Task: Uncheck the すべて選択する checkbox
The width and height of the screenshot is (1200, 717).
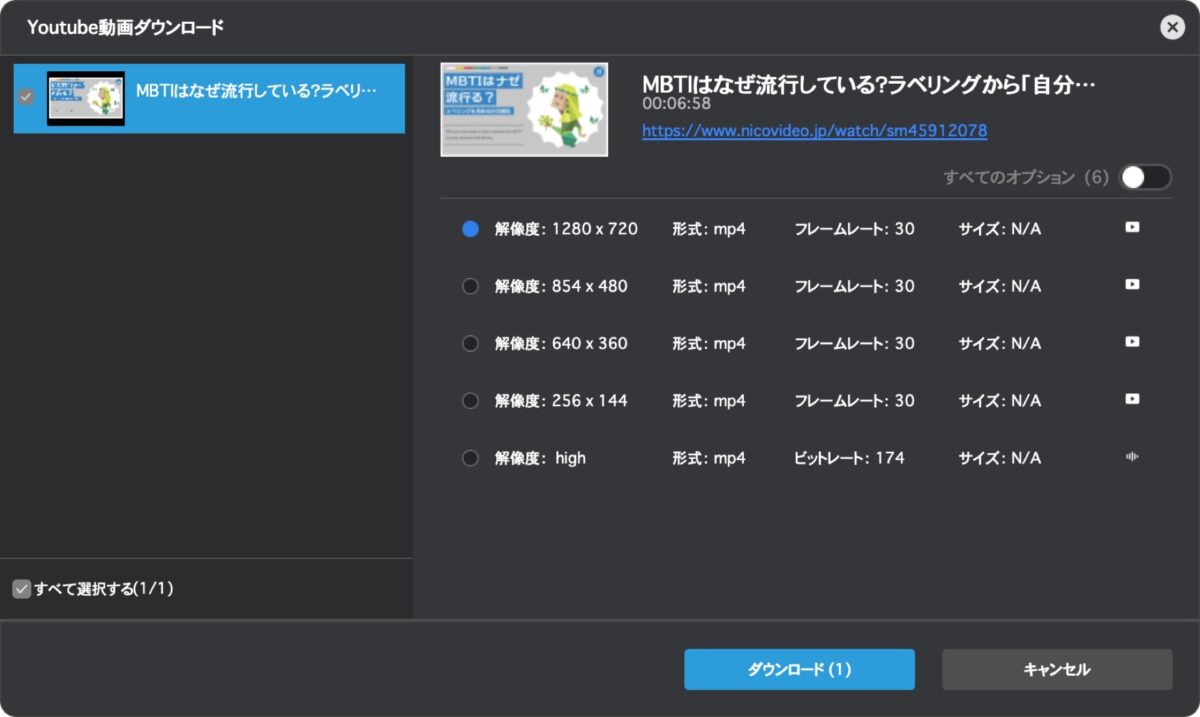Action: 22,590
